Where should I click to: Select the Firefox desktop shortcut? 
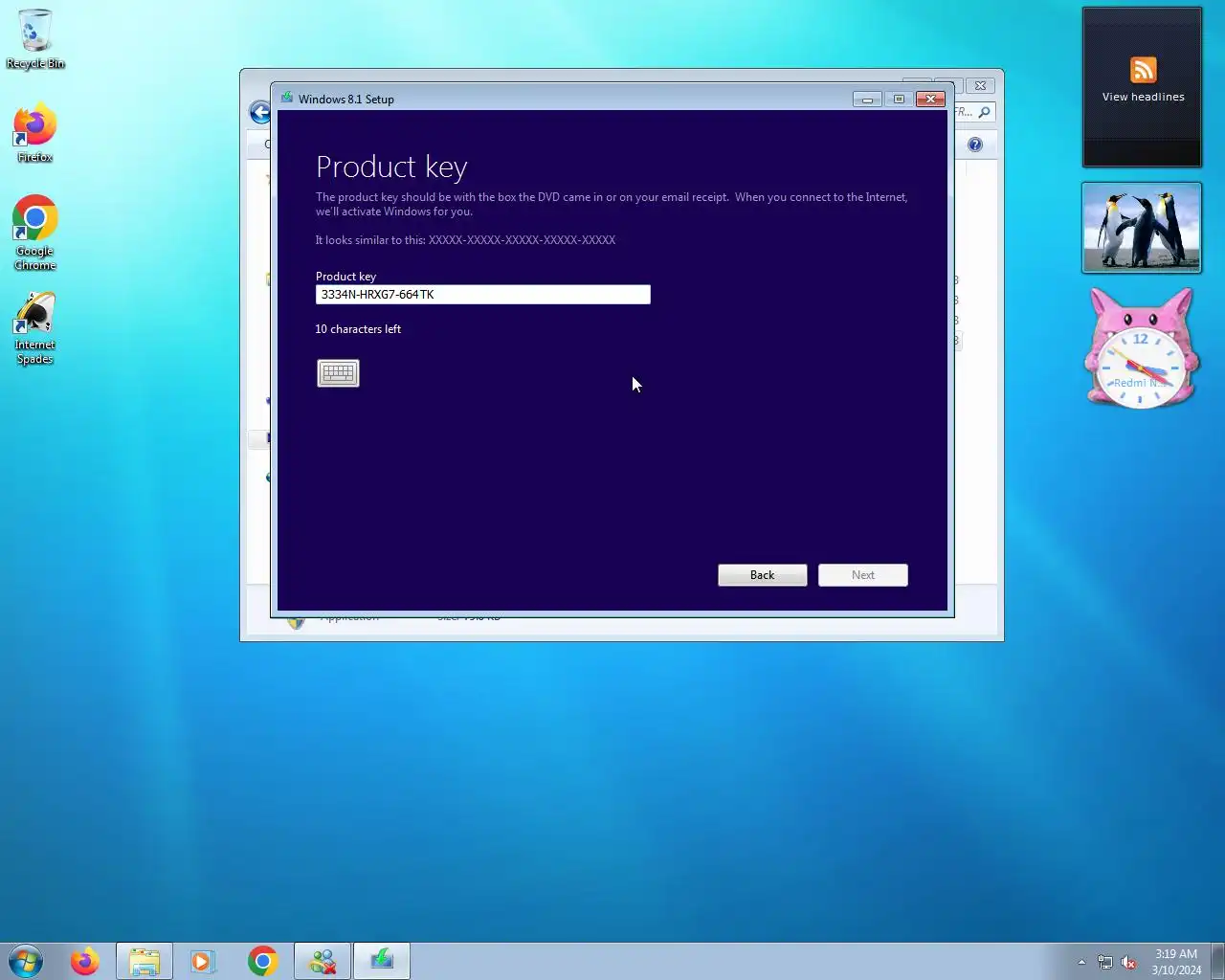[x=35, y=132]
